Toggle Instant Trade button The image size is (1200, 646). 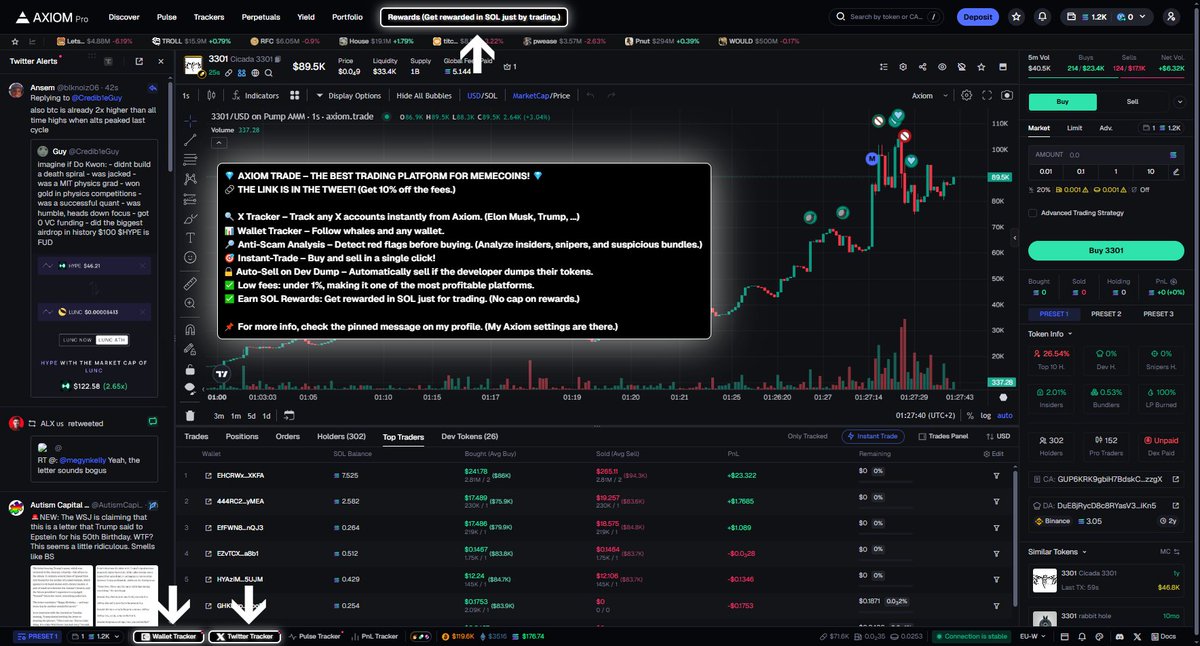[x=874, y=436]
